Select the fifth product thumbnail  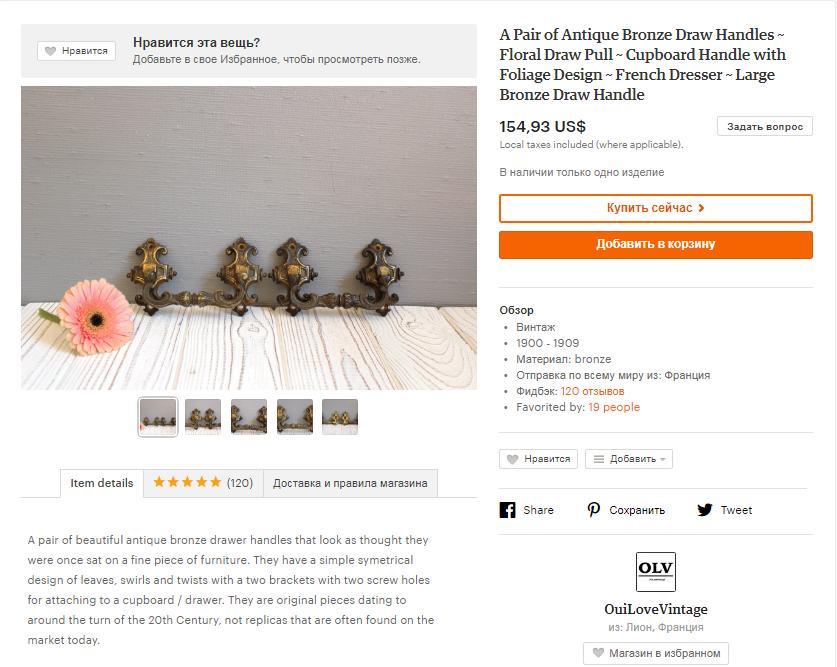(340, 417)
